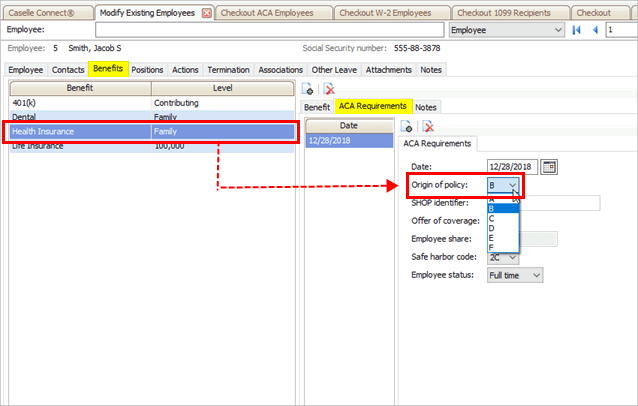Click the delete benefit record icon

click(329, 90)
